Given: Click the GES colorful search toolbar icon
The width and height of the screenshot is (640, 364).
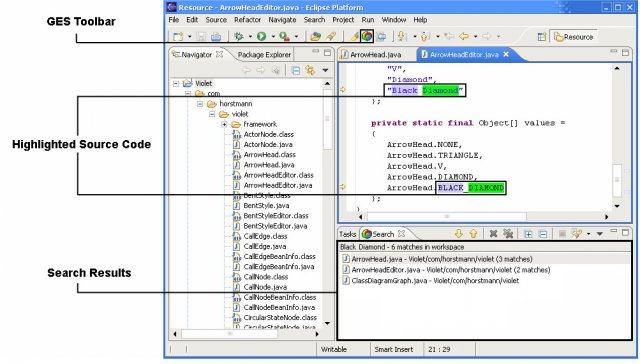Looking at the screenshot, I should point(367,36).
